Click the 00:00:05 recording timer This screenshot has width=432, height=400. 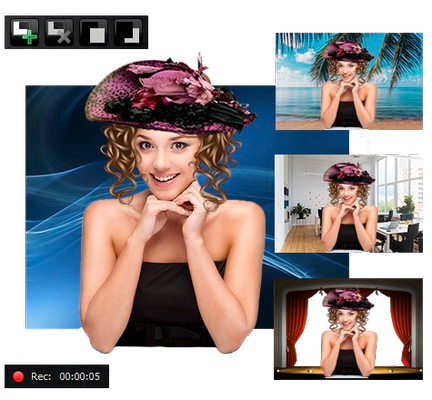click(x=80, y=376)
